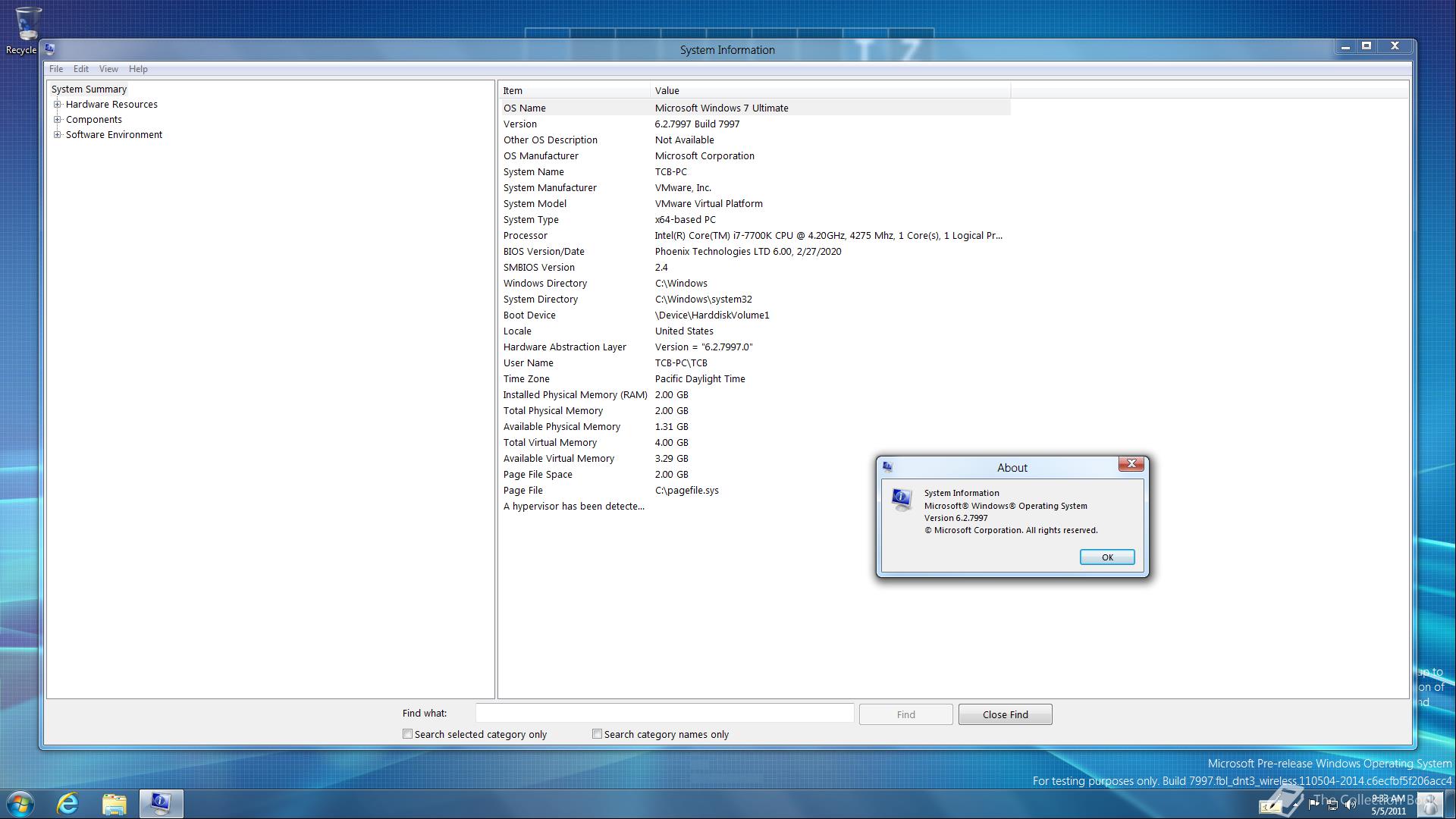The width and height of the screenshot is (1456, 819).
Task: Click the Close Find button
Action: point(1005,714)
